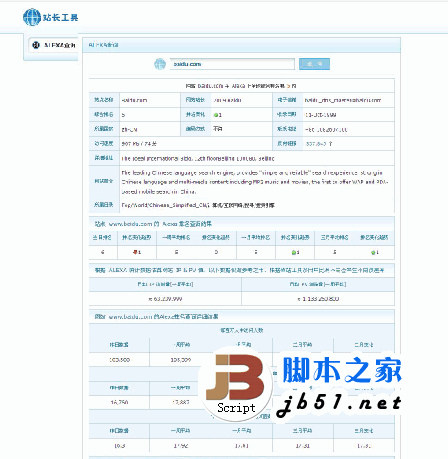
Task: Click the 16,750 value cell
Action: pyautogui.click(x=119, y=402)
